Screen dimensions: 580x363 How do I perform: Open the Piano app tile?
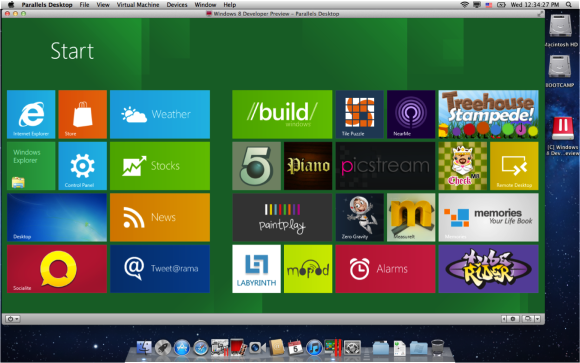coord(308,166)
